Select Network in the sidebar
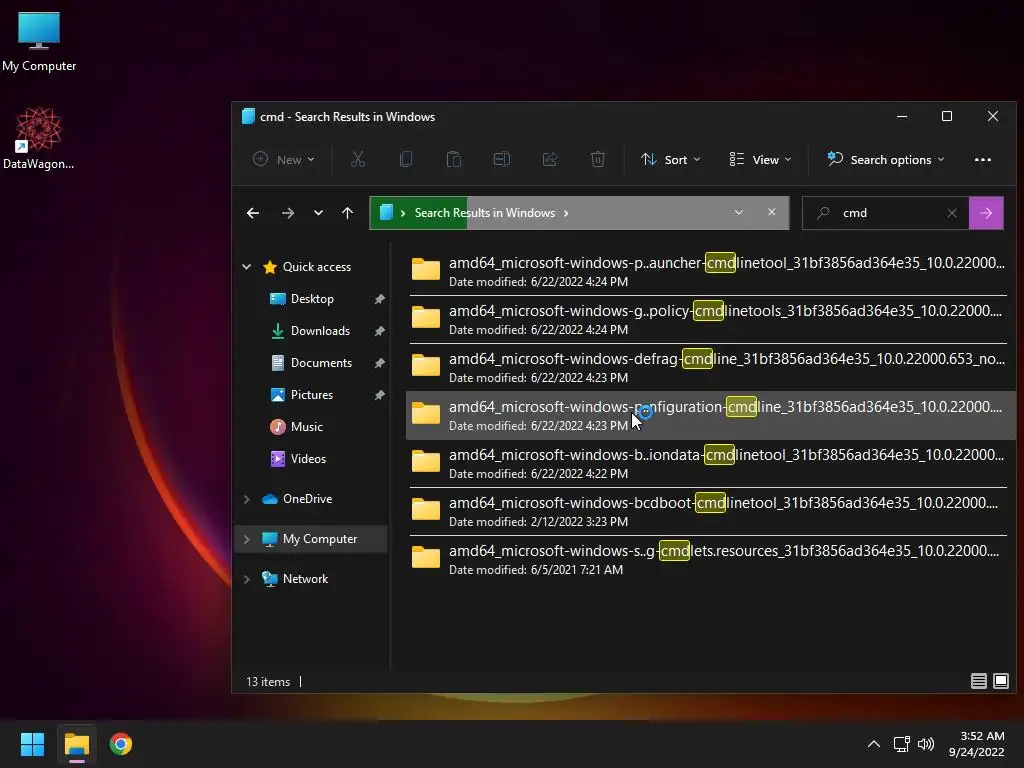The image size is (1024, 768). click(305, 579)
